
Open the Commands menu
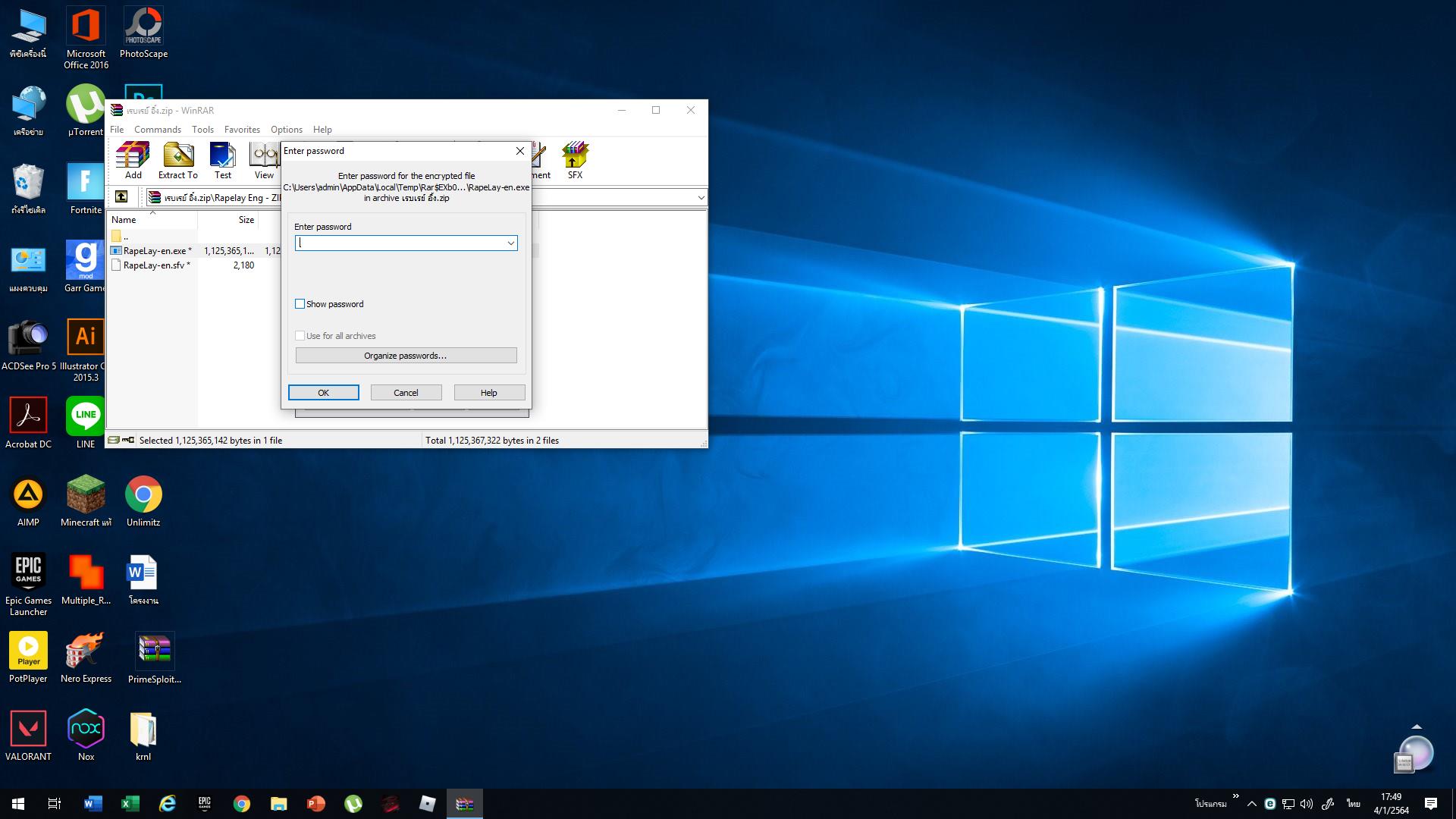coord(158,130)
